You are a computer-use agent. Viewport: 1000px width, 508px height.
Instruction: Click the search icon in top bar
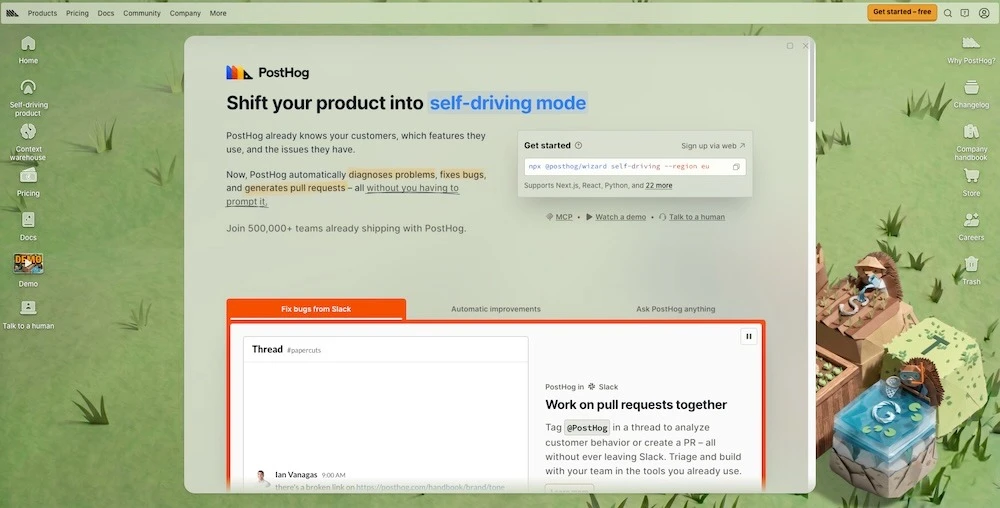tap(948, 13)
